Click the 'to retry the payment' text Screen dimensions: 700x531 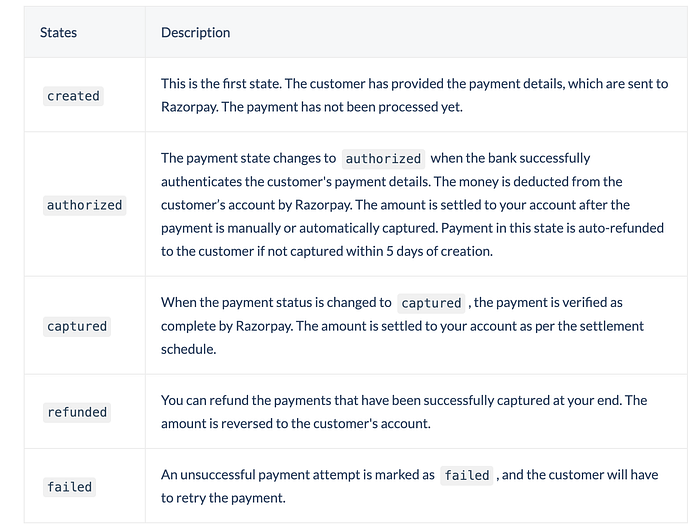point(223,498)
